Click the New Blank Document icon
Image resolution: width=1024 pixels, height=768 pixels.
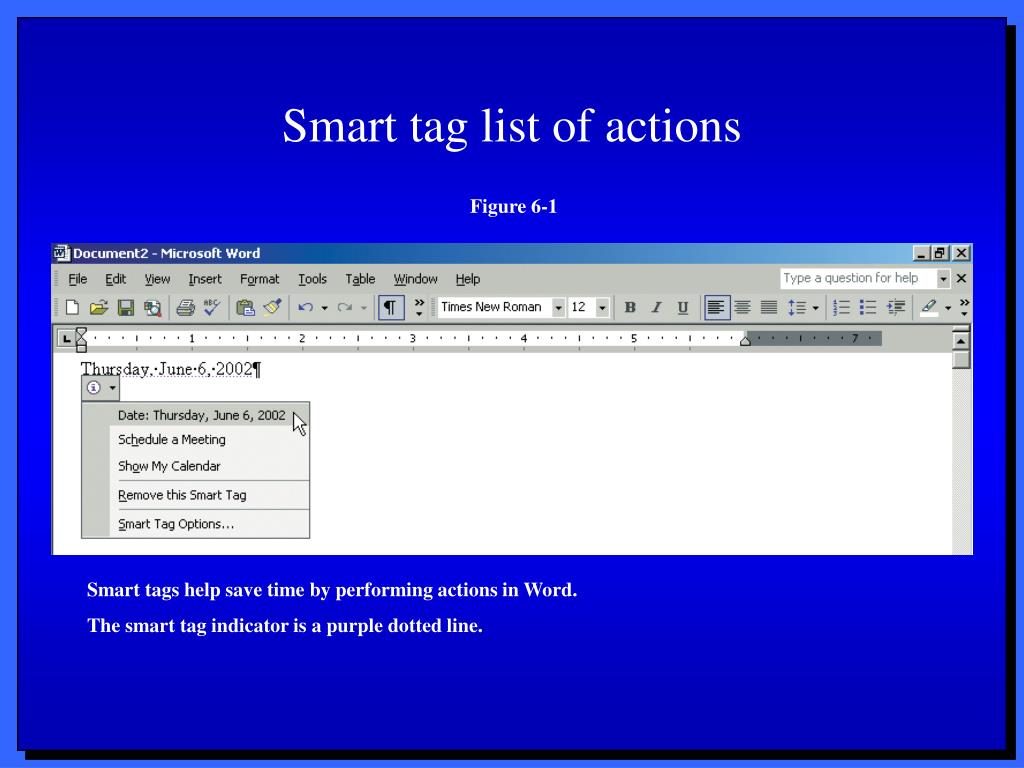[72, 308]
